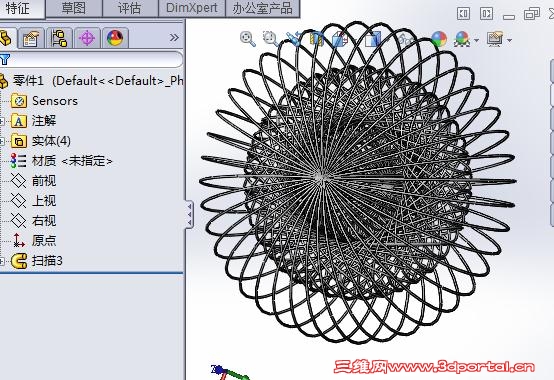Image resolution: width=554 pixels, height=380 pixels.
Task: Switch to the FeatureManager design tree tab
Action: tap(6, 38)
